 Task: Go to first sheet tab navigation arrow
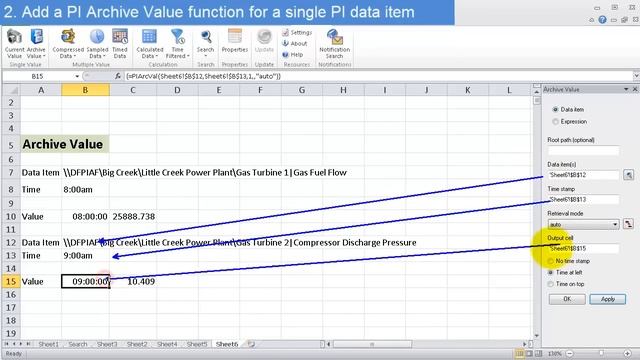point(7,344)
